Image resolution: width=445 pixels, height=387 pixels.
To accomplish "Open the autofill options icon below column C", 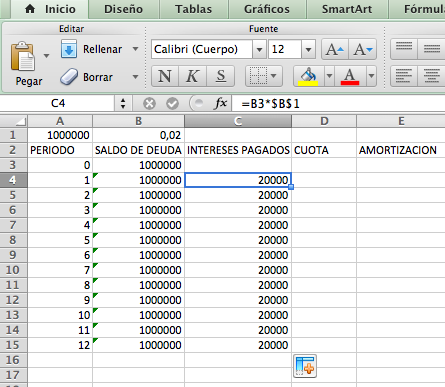I will [x=305, y=366].
